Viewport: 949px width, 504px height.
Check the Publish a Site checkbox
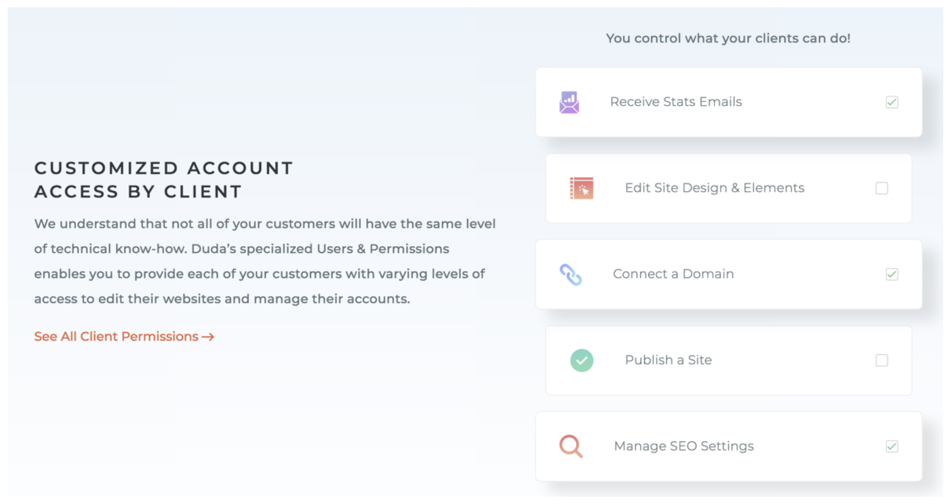coord(882,361)
